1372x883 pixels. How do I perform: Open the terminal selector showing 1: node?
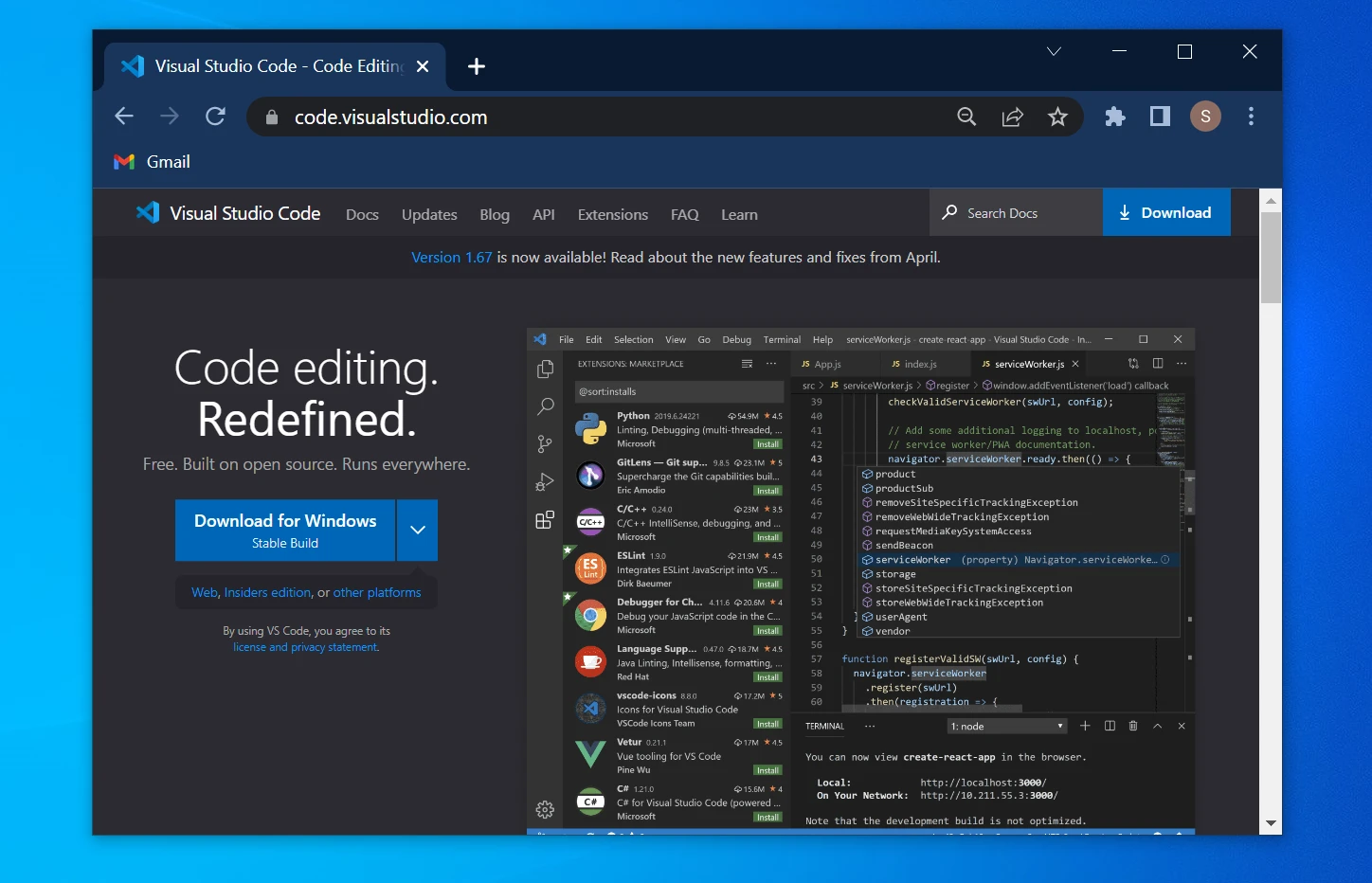click(x=1007, y=726)
